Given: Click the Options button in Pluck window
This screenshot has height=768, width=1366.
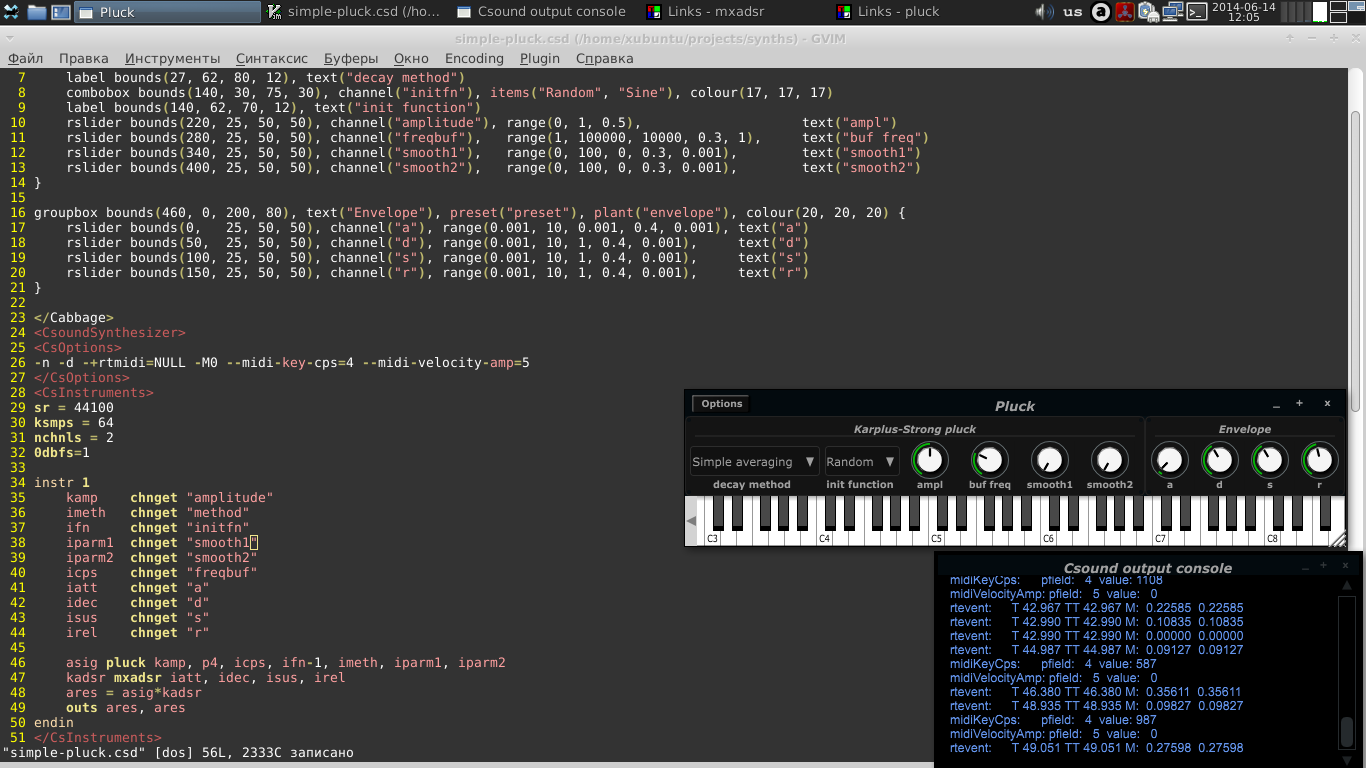Looking at the screenshot, I should [x=721, y=404].
